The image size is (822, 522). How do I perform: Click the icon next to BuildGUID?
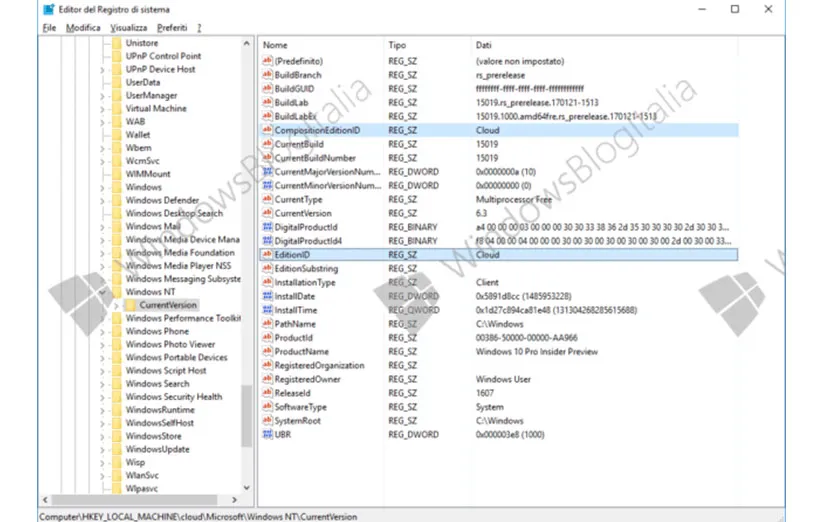pyautogui.click(x=267, y=89)
